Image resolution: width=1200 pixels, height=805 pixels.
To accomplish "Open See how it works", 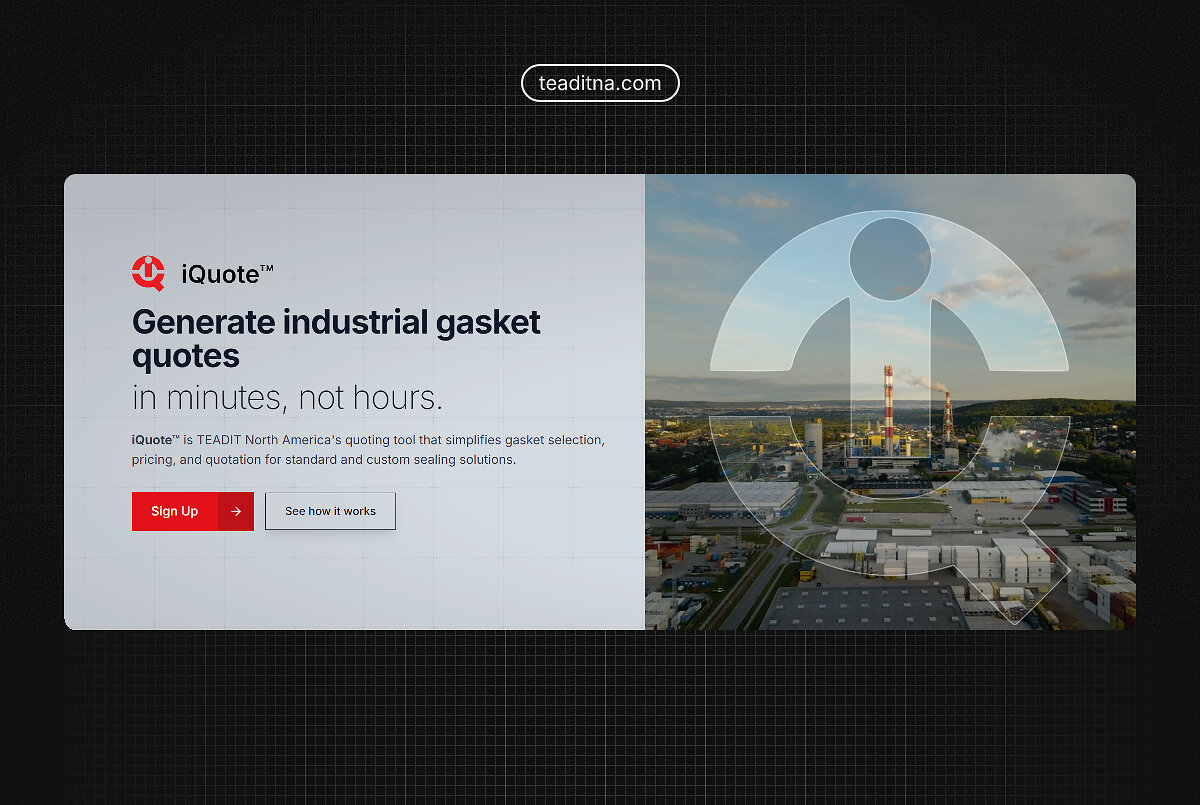I will [x=330, y=511].
